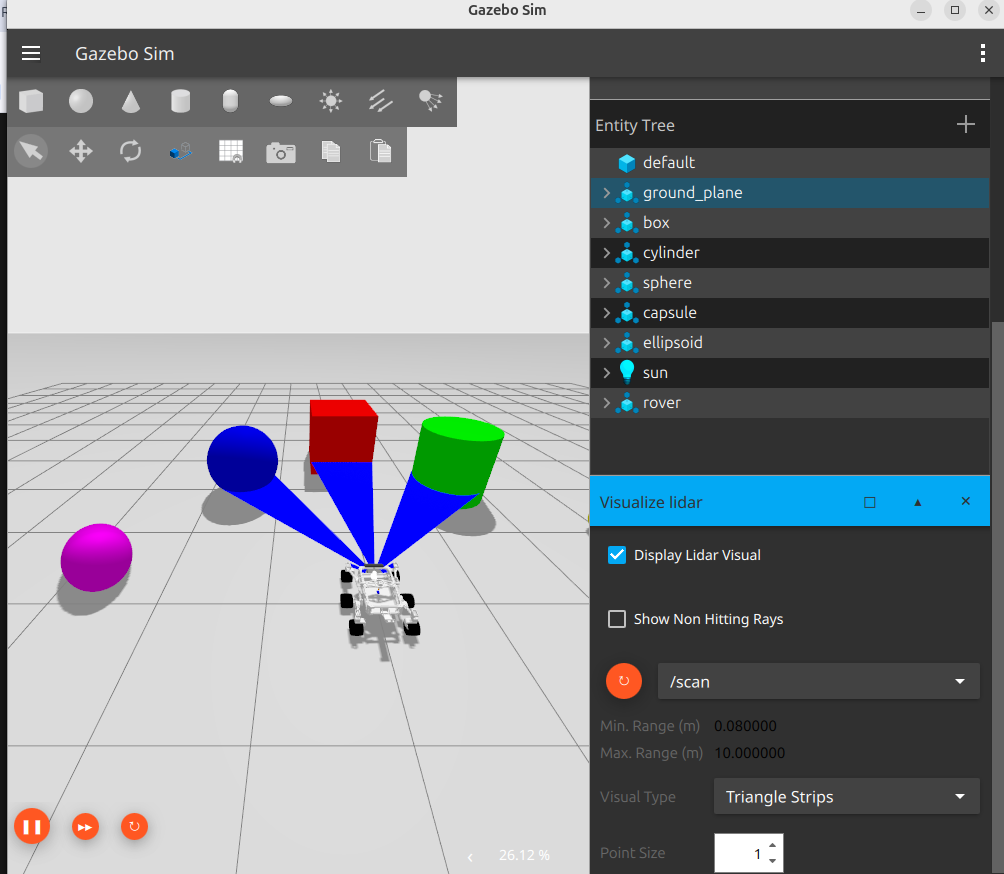Increase Point Size with up arrow
Screen dimensions: 1004x874
770,846
